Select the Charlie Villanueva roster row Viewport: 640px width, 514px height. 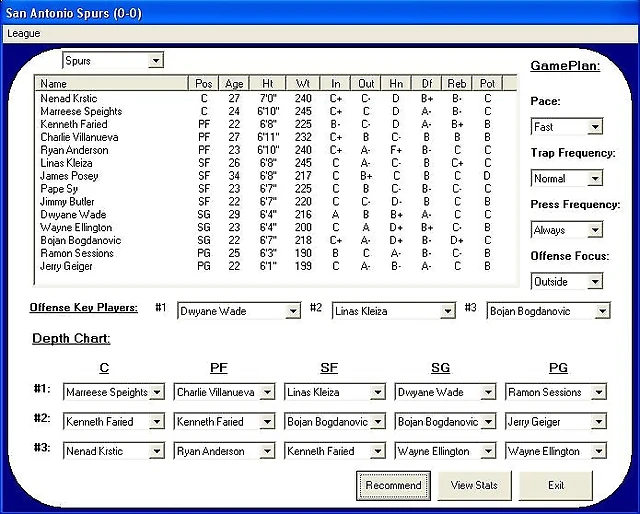pyautogui.click(x=276, y=137)
